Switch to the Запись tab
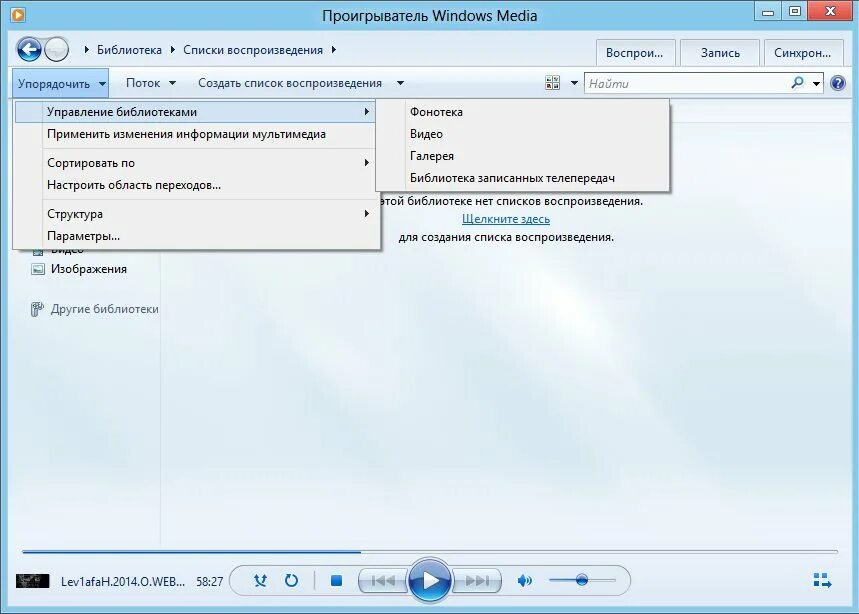The height and width of the screenshot is (614, 859). pos(720,52)
